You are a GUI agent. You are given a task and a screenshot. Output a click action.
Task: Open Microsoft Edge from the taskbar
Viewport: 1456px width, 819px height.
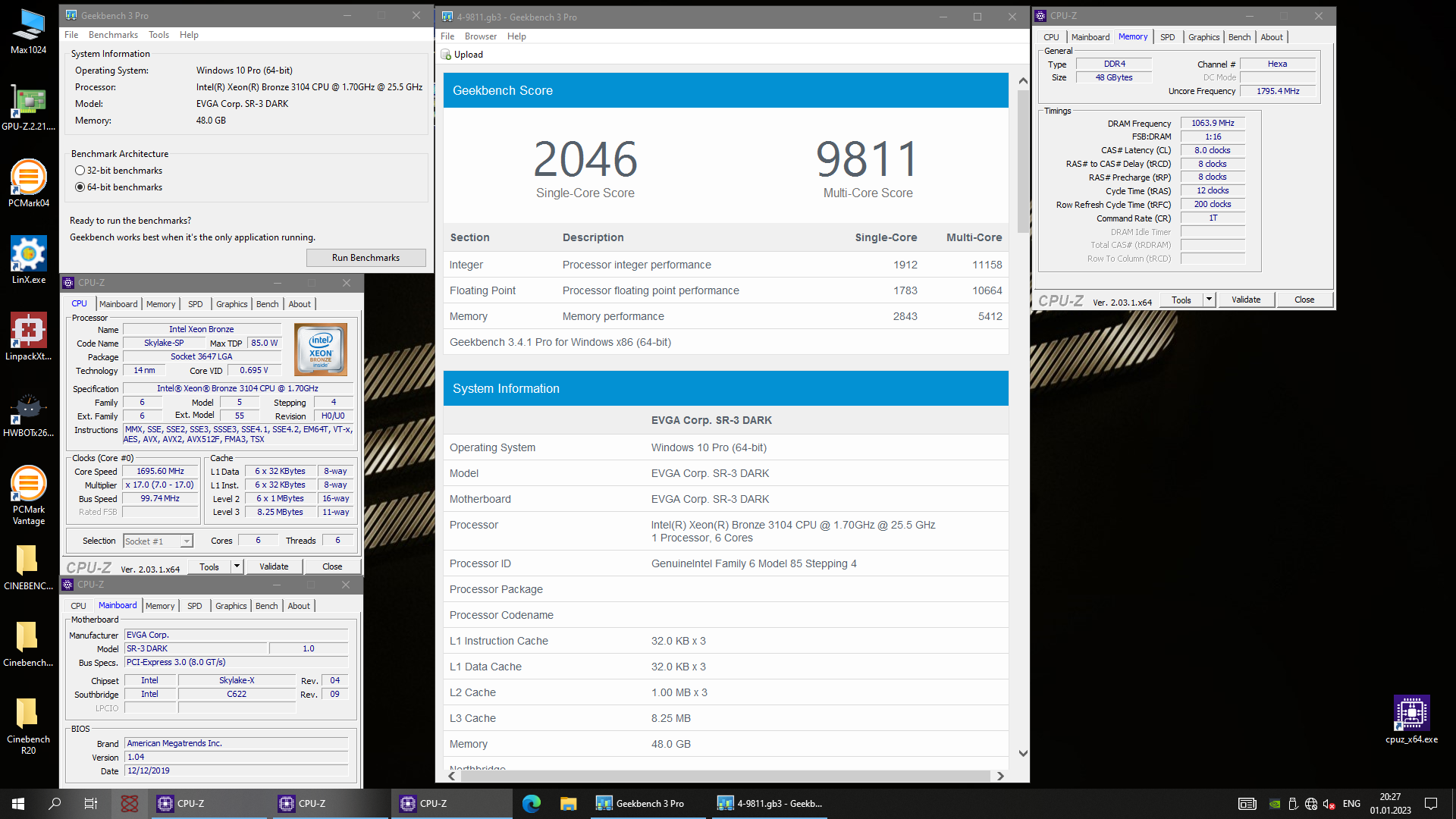pos(532,804)
